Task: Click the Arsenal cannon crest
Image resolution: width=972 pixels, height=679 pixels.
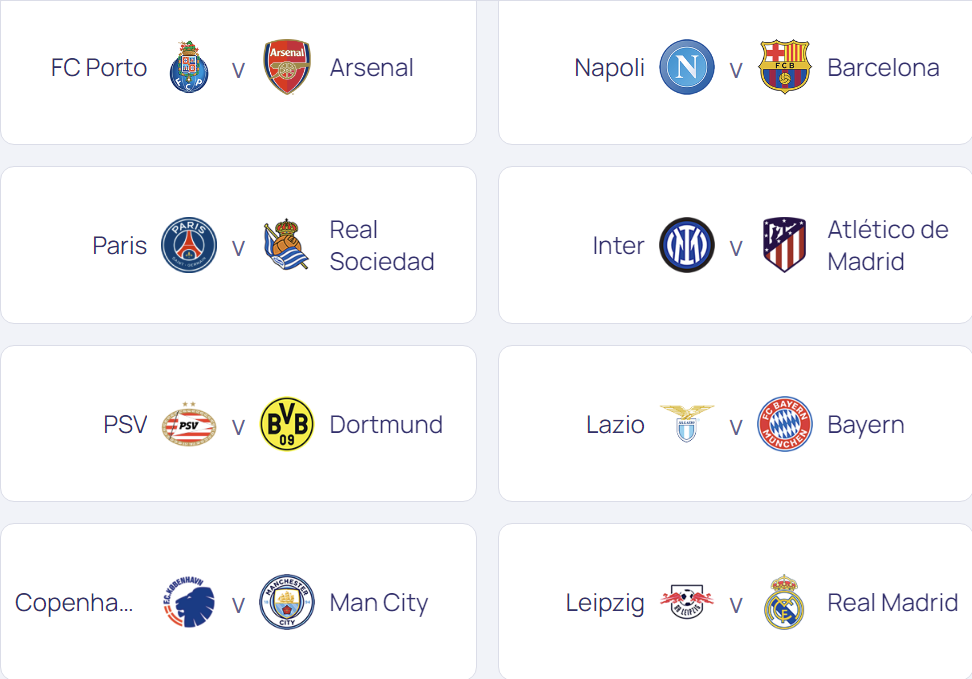Action: pyautogui.click(x=287, y=68)
